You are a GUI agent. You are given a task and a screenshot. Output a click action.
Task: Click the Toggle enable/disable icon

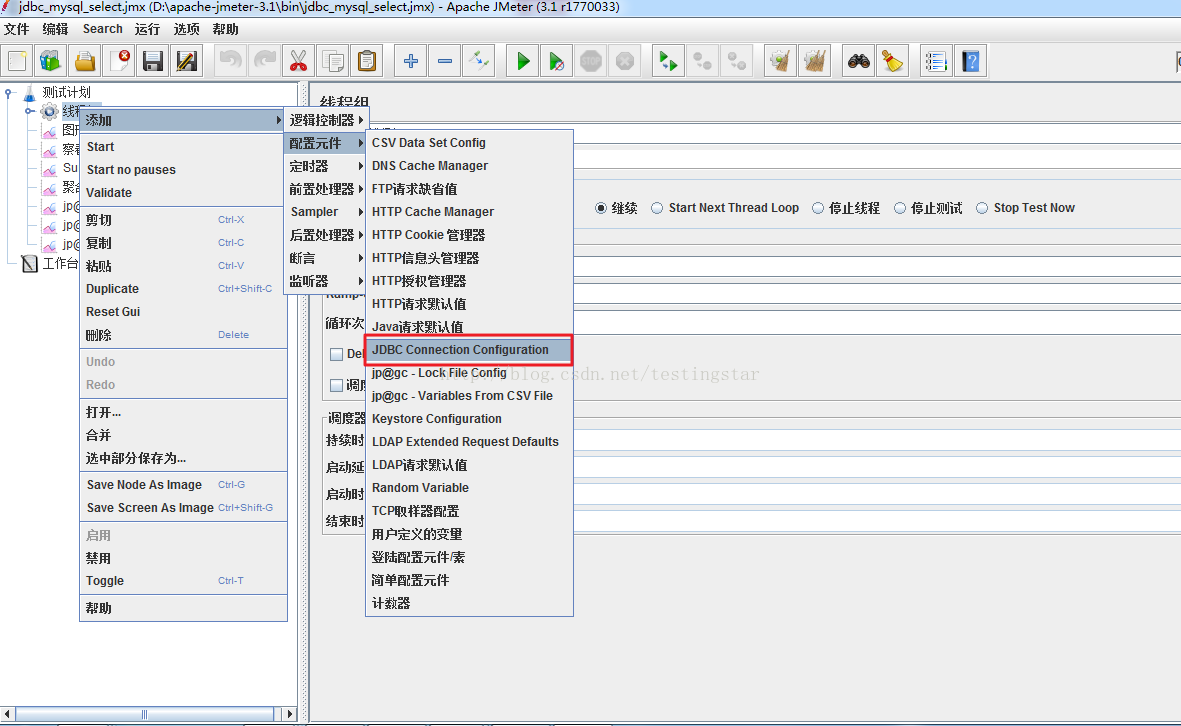click(x=478, y=61)
